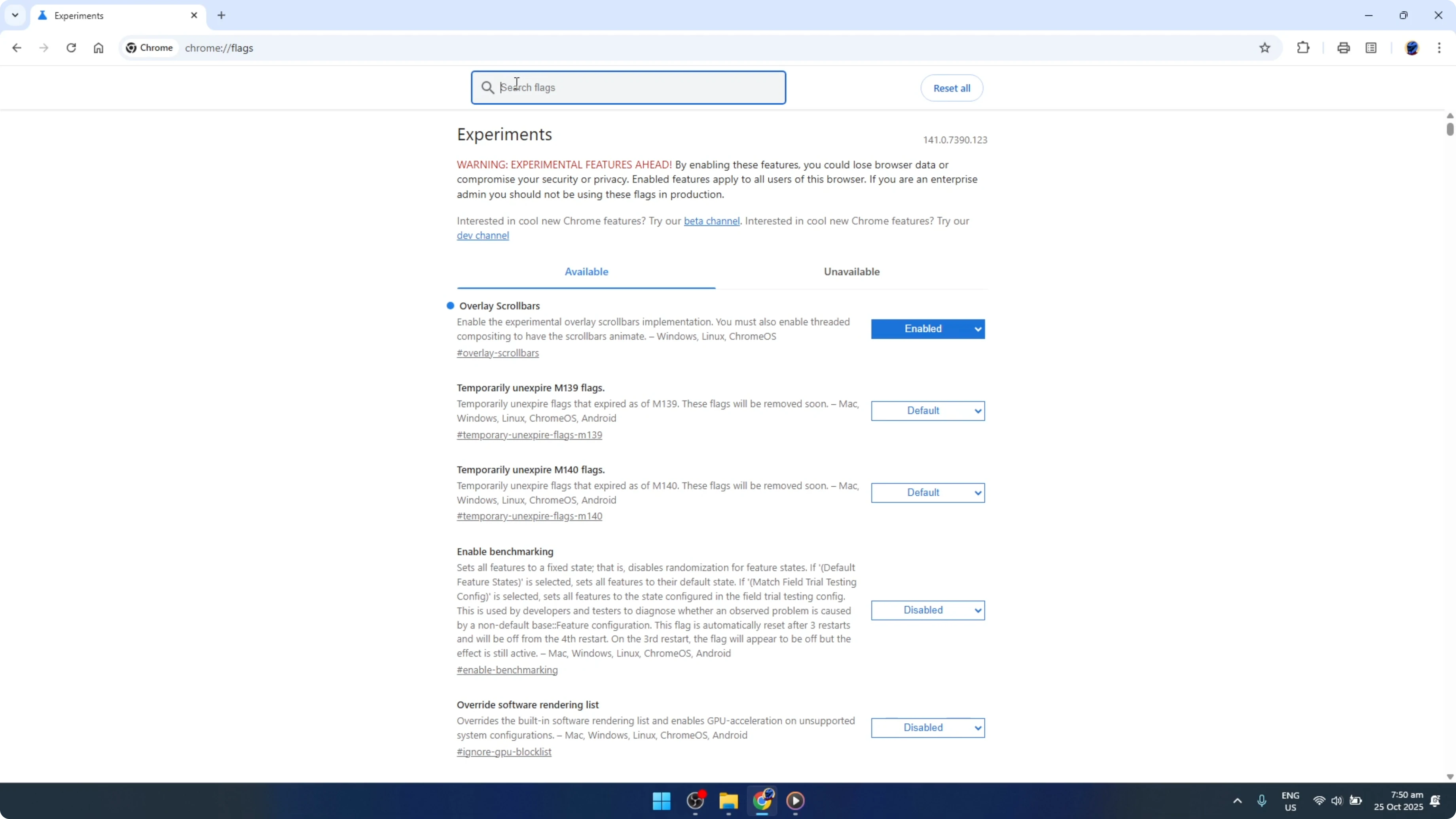Viewport: 1456px width, 819px height.
Task: Reload the chrome://flags page
Action: click(x=71, y=47)
